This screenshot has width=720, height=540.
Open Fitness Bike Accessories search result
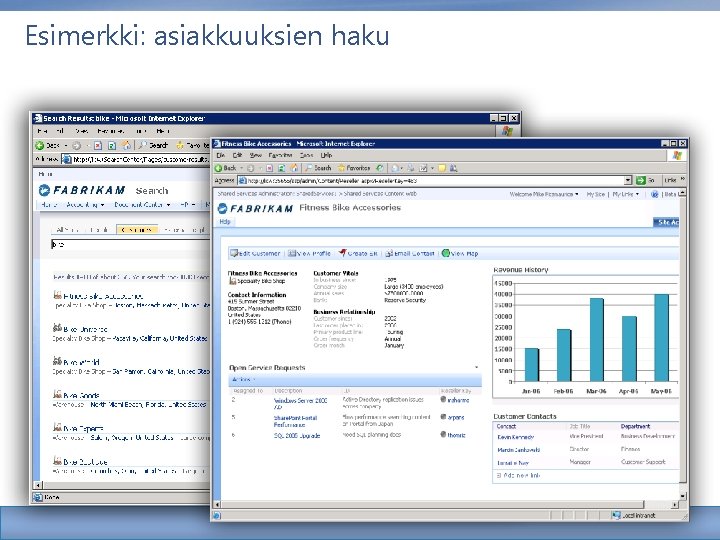pos(103,296)
